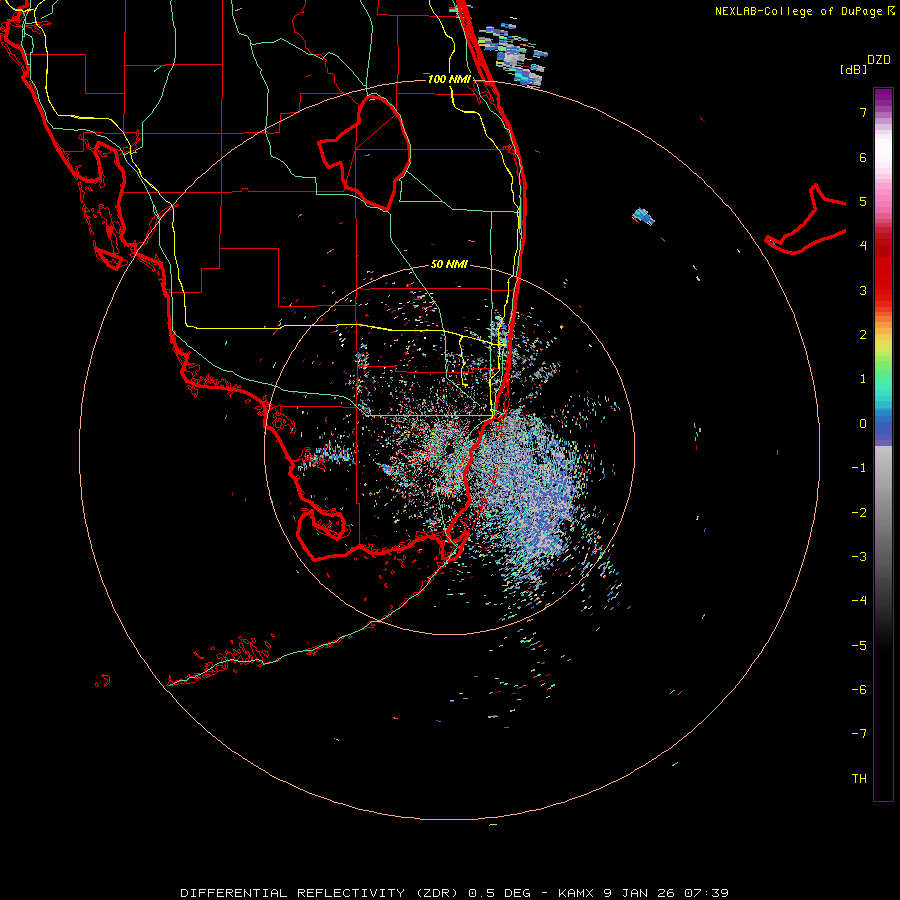Click the DZD legend title
The height and width of the screenshot is (900, 900).
879,60
